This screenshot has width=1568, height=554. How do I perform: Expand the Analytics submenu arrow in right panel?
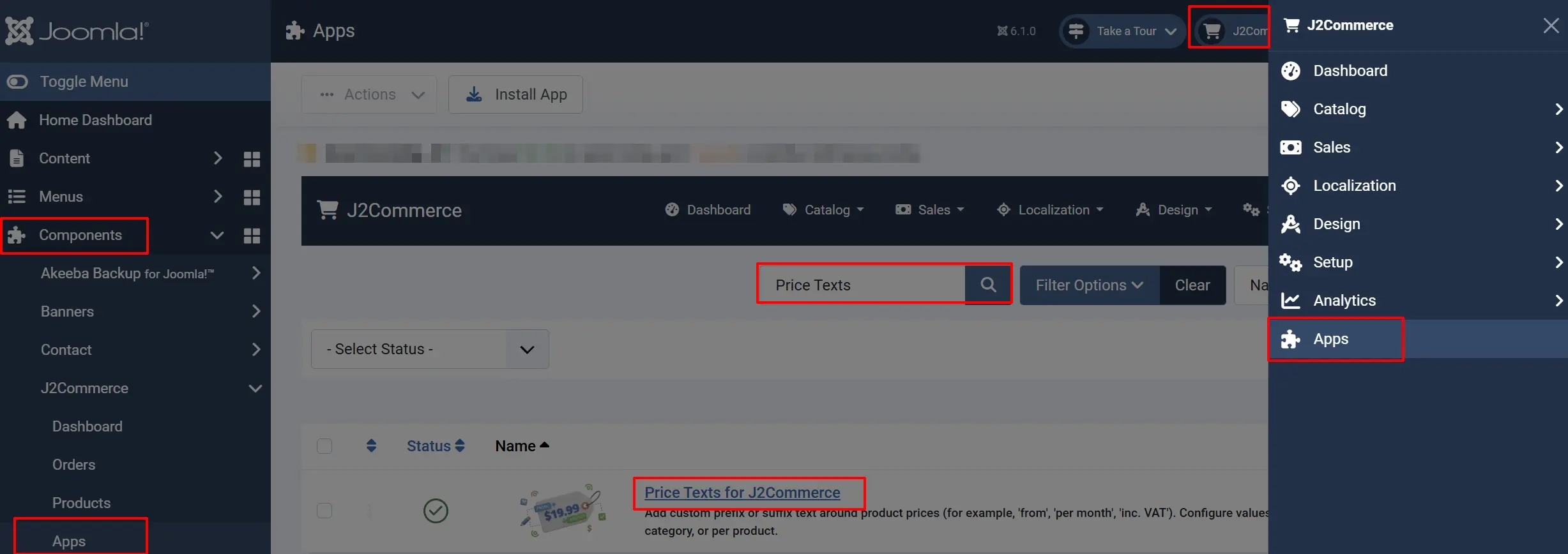[x=1558, y=301]
